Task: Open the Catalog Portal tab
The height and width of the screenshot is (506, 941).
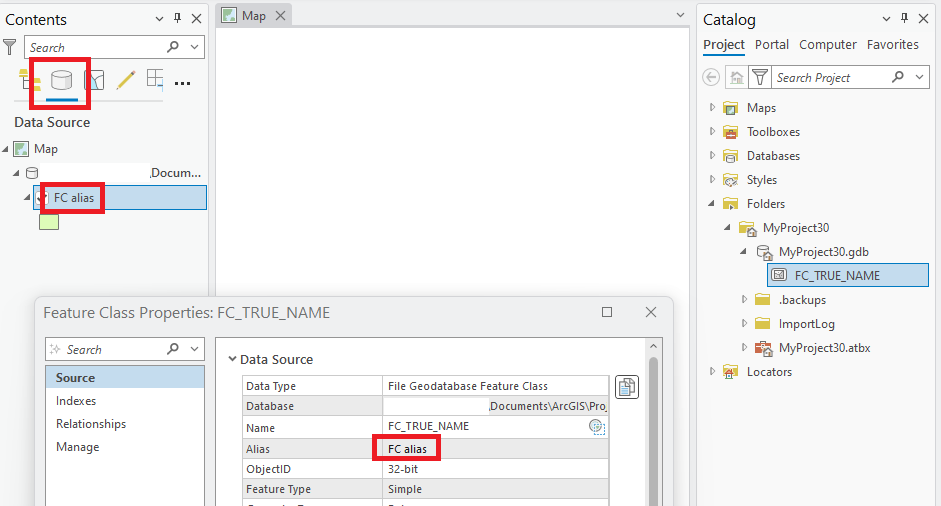Action: [x=772, y=44]
